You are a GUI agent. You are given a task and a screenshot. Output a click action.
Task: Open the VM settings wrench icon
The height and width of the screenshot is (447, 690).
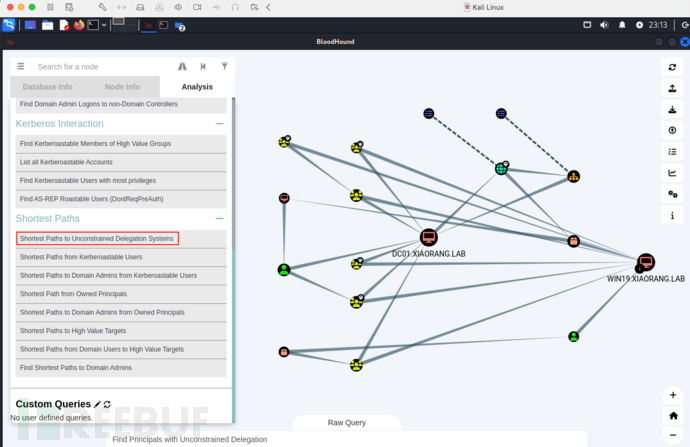coord(102,7)
